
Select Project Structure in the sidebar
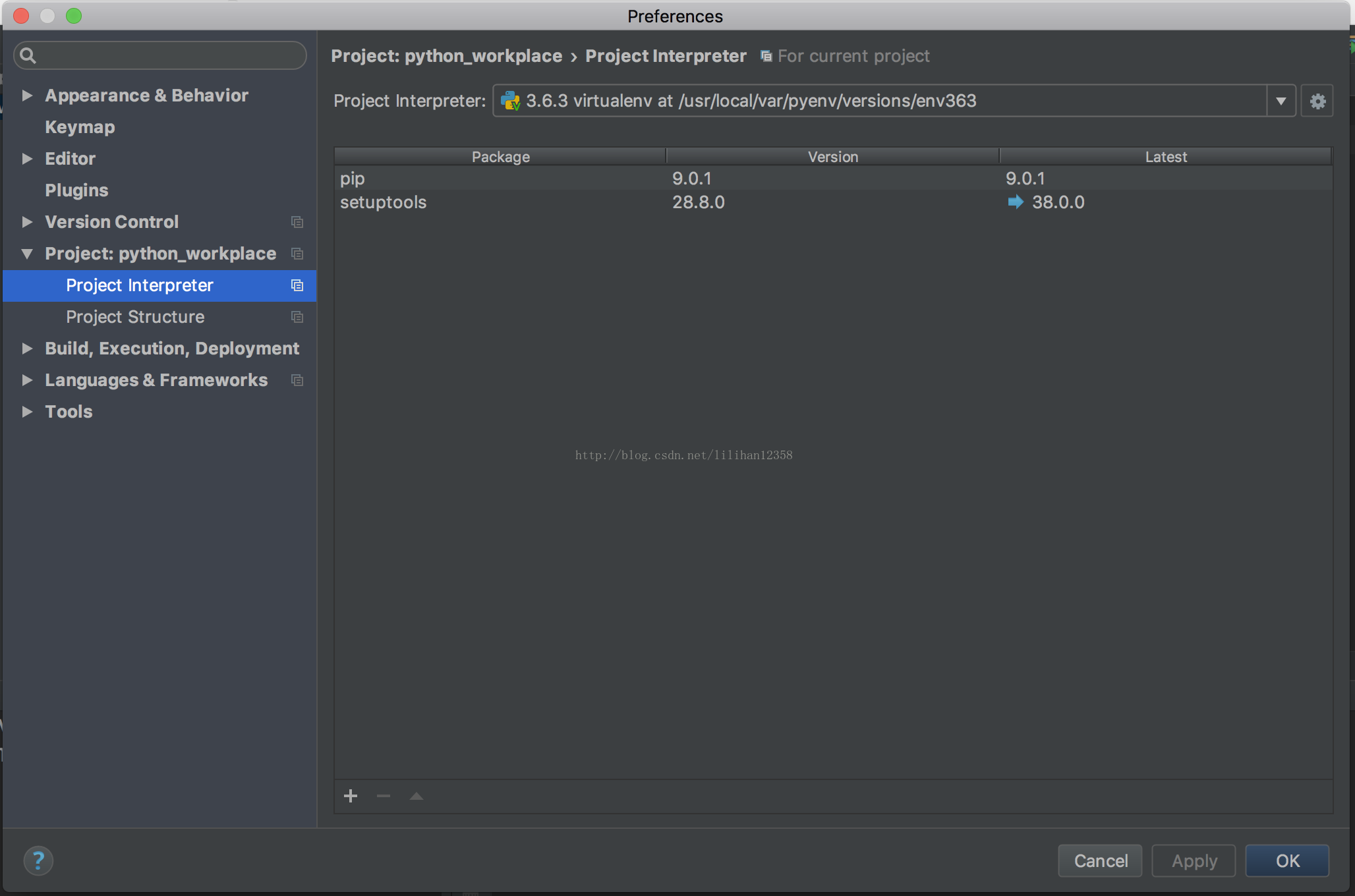[159, 317]
